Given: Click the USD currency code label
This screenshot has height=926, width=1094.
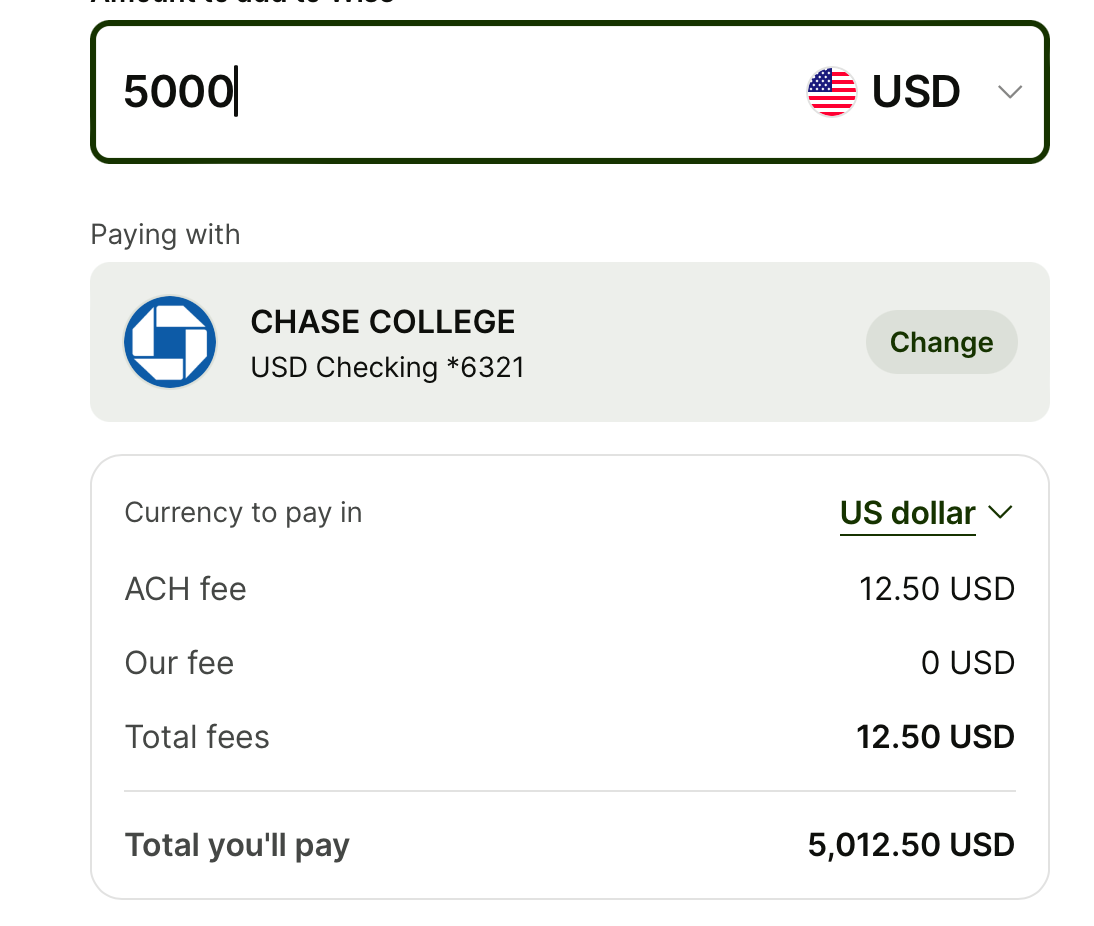Looking at the screenshot, I should pos(916,92).
